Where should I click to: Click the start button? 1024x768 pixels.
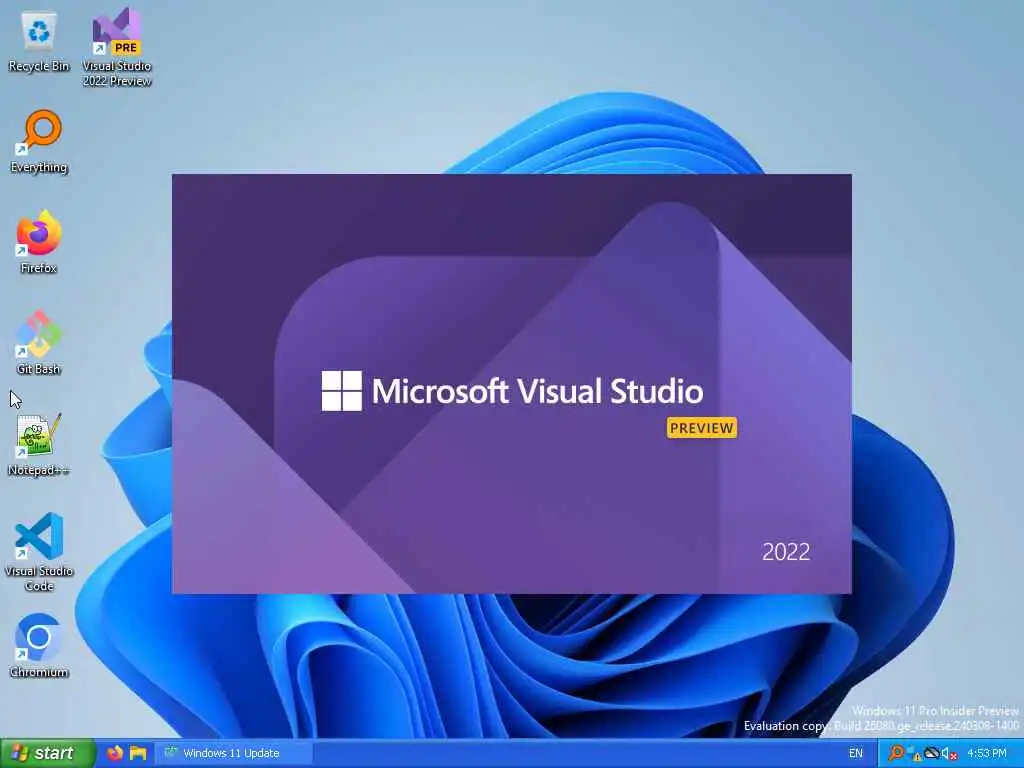point(47,753)
